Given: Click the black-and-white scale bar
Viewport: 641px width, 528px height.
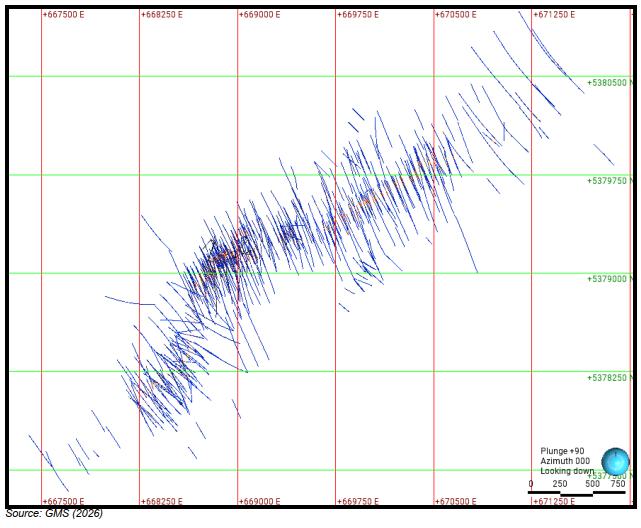Looking at the screenshot, I should tap(576, 493).
